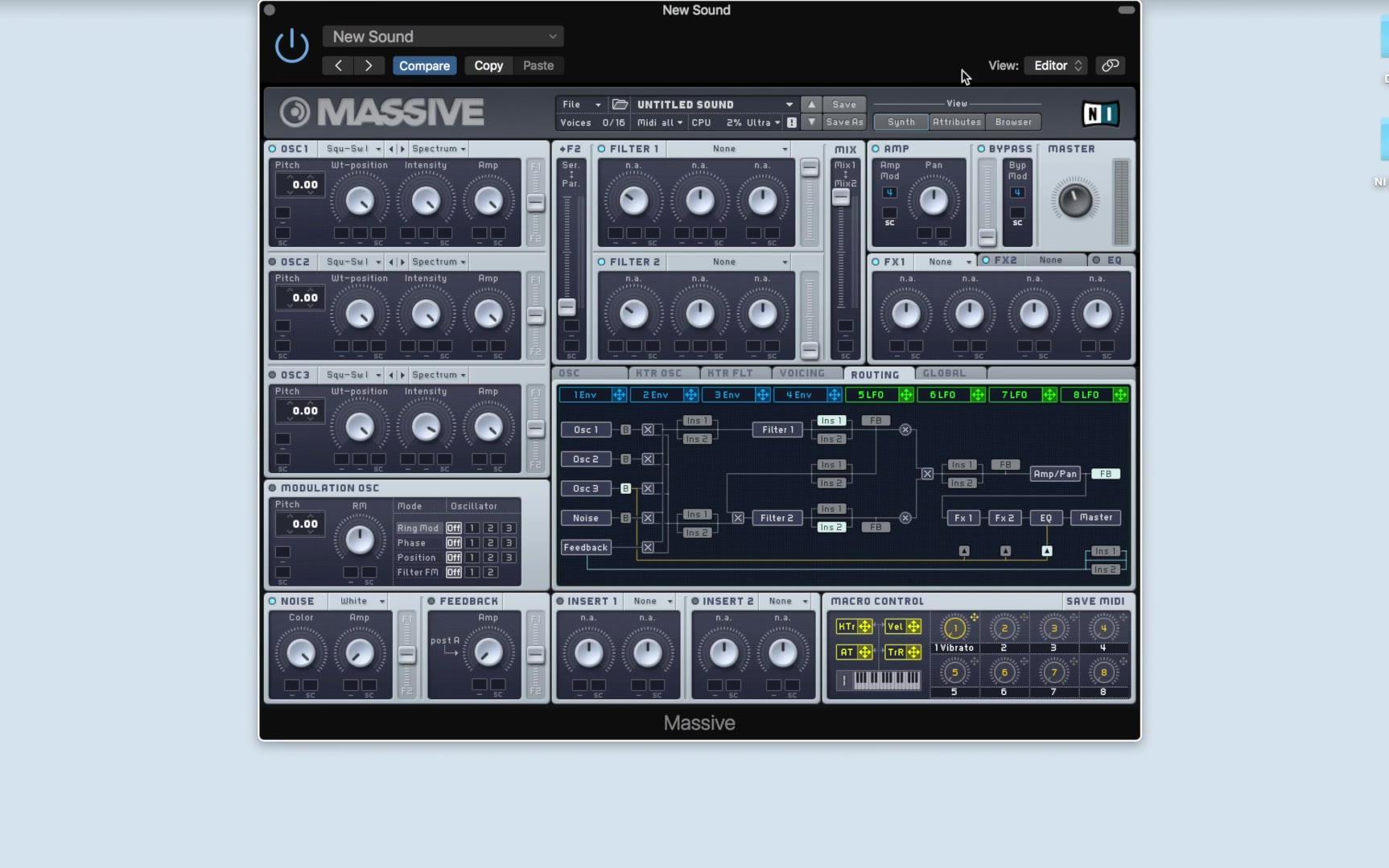Open the New Sound preset dropdown
The image size is (1389, 868).
click(x=443, y=36)
